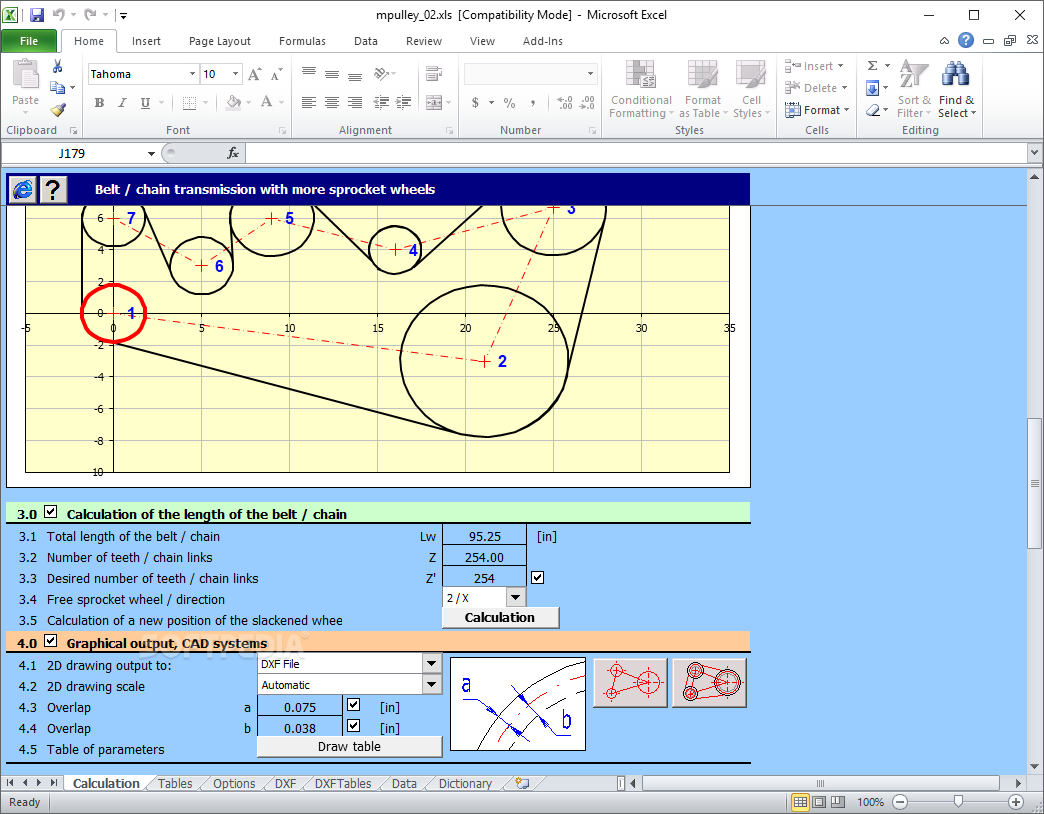
Task: Switch to Page Layout view button
Action: 819,802
